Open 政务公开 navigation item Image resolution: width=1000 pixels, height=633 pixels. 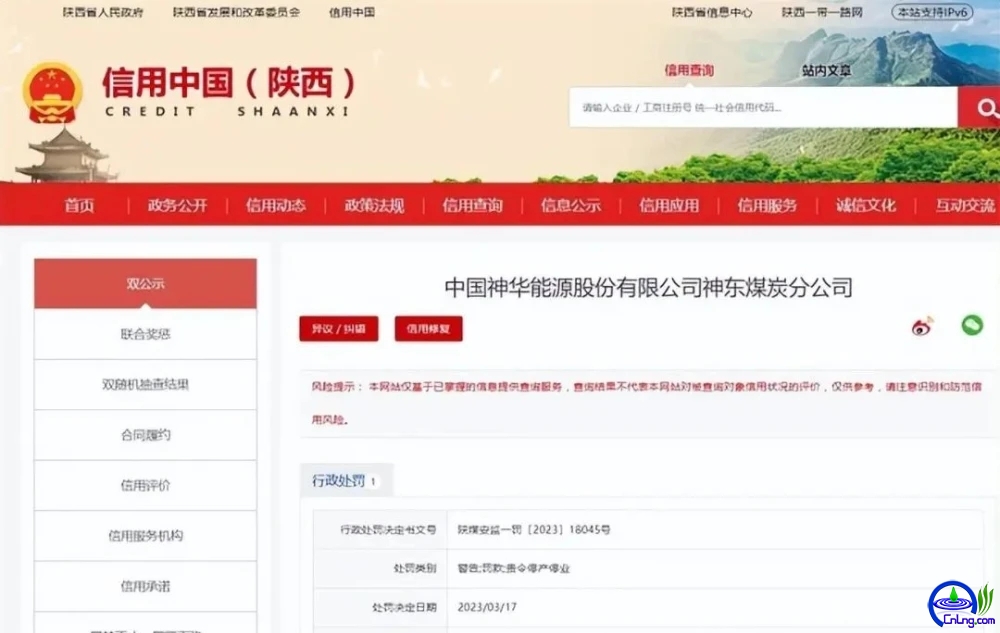(177, 205)
